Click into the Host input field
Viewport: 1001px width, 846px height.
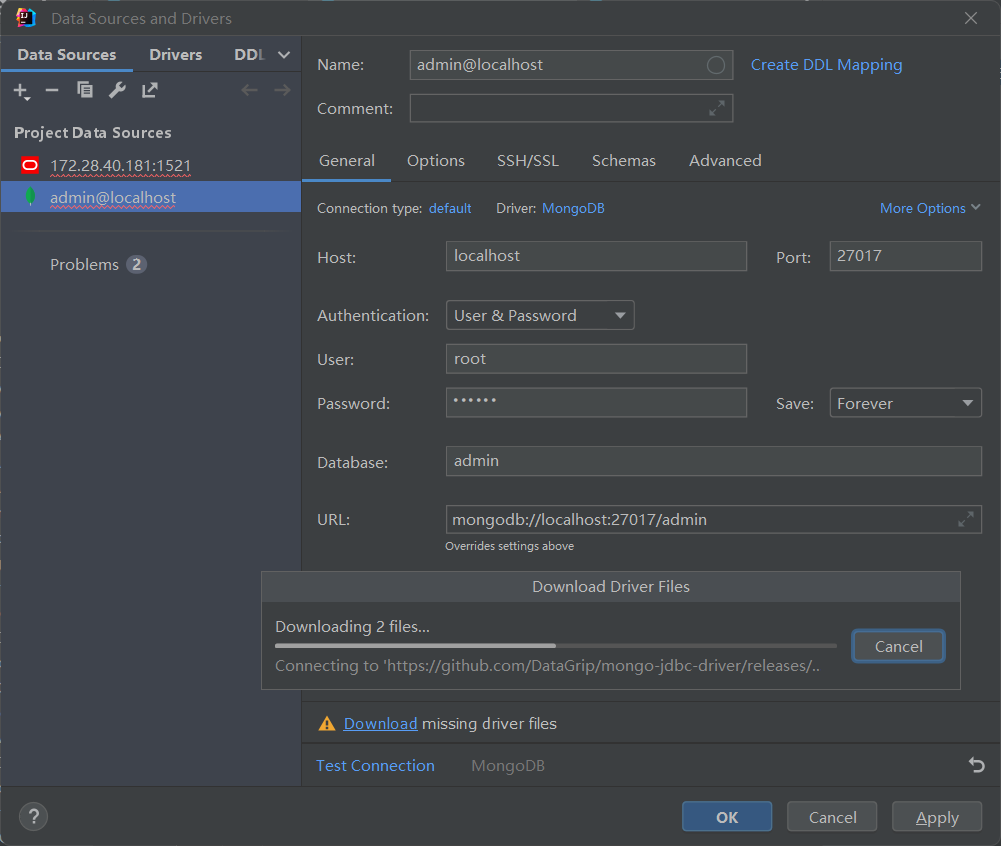(x=596, y=256)
